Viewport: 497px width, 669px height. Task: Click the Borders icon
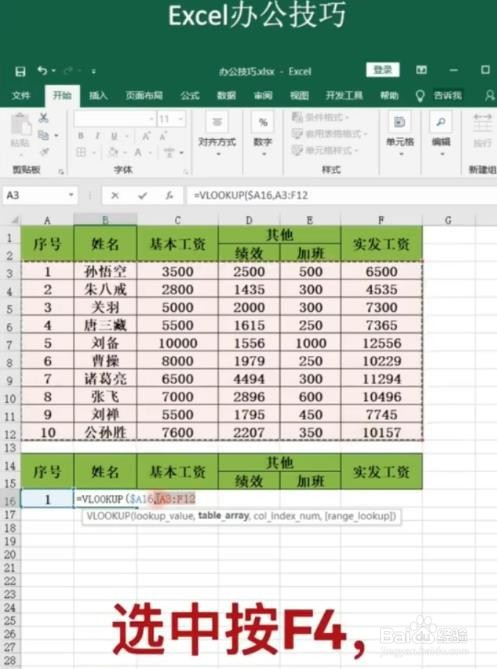click(81, 152)
